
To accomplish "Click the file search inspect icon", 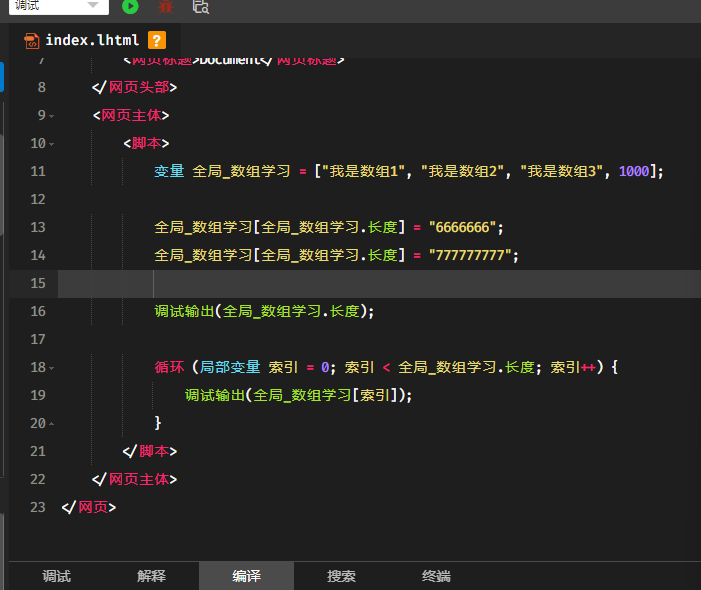I will coord(201,6).
